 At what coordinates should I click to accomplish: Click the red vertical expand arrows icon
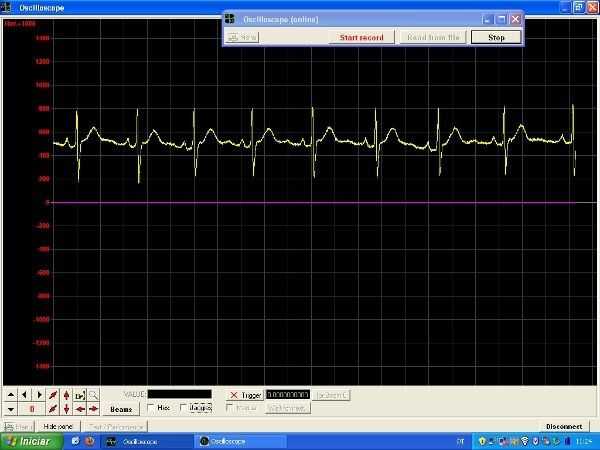click(x=66, y=395)
